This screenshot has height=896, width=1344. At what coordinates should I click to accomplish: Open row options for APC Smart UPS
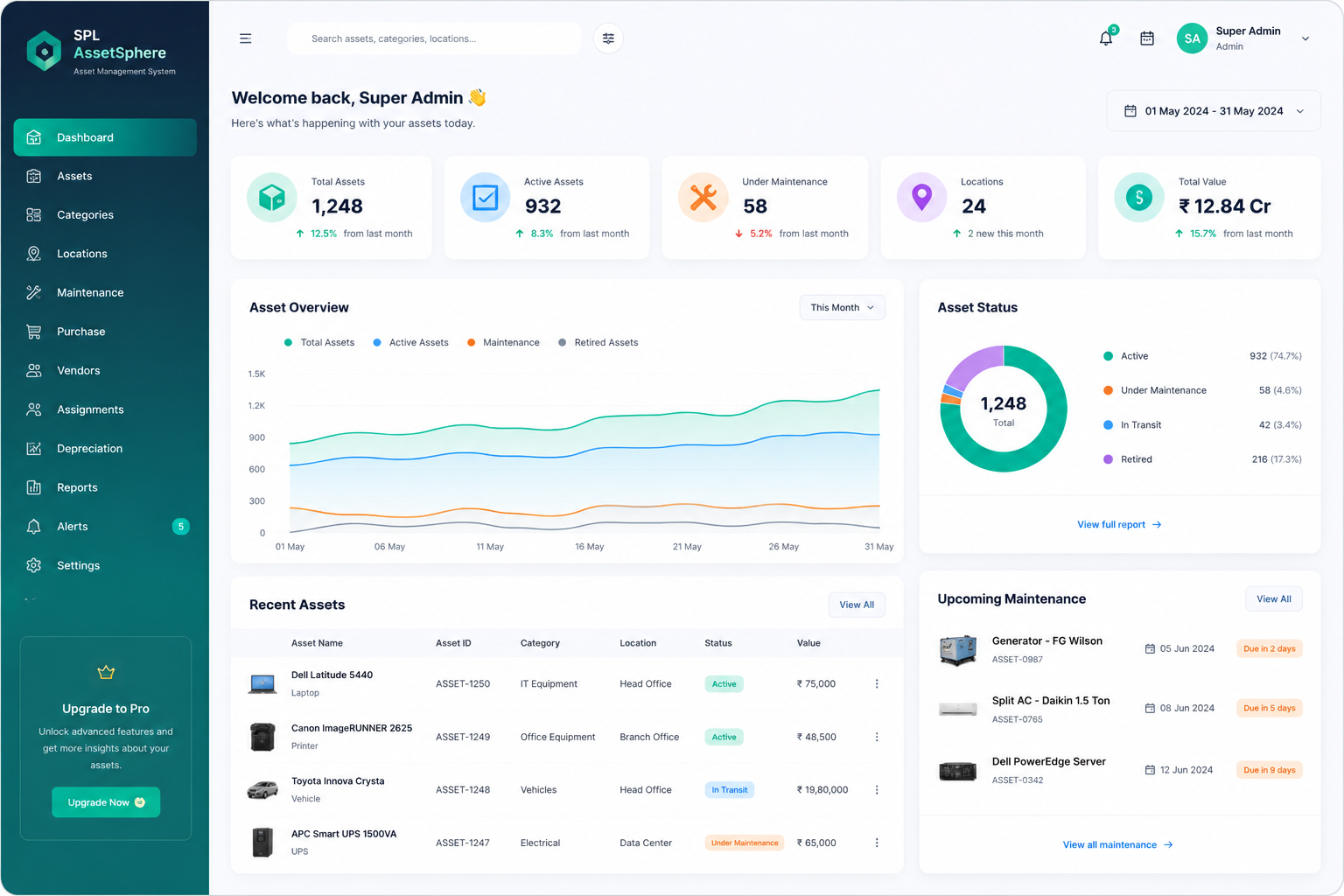click(x=877, y=843)
